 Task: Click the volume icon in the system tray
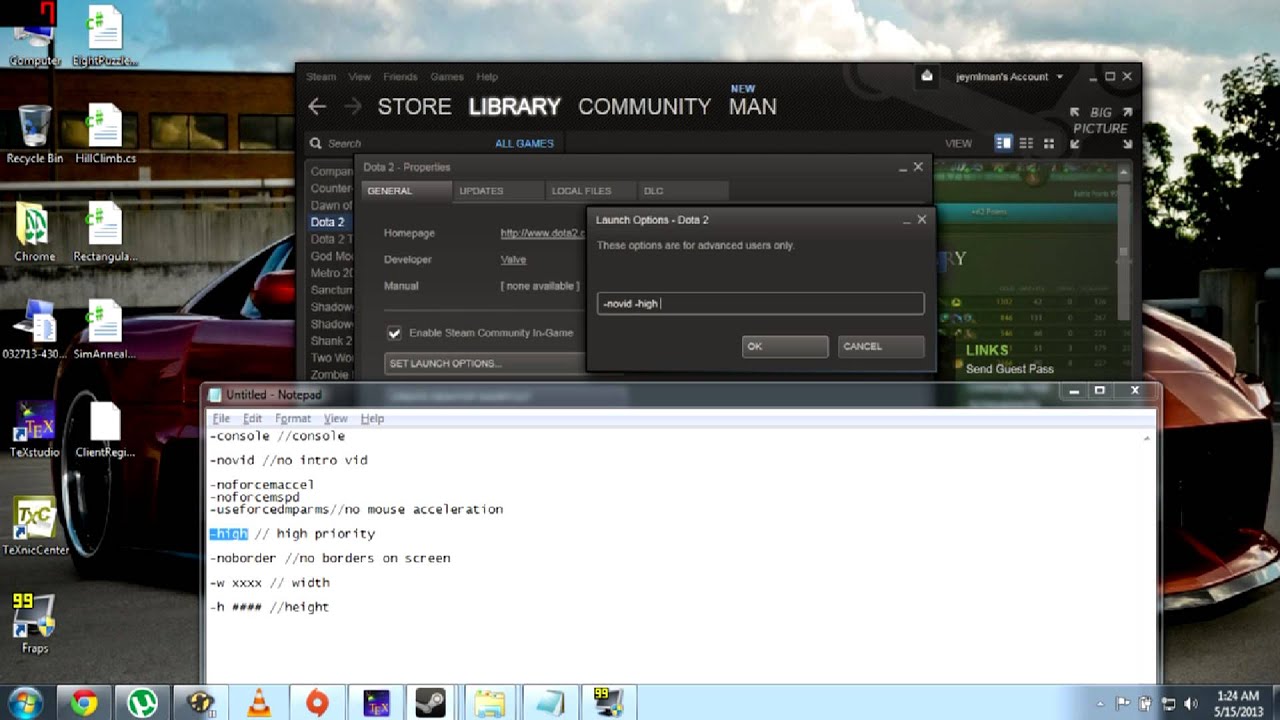pyautogui.click(x=1191, y=703)
